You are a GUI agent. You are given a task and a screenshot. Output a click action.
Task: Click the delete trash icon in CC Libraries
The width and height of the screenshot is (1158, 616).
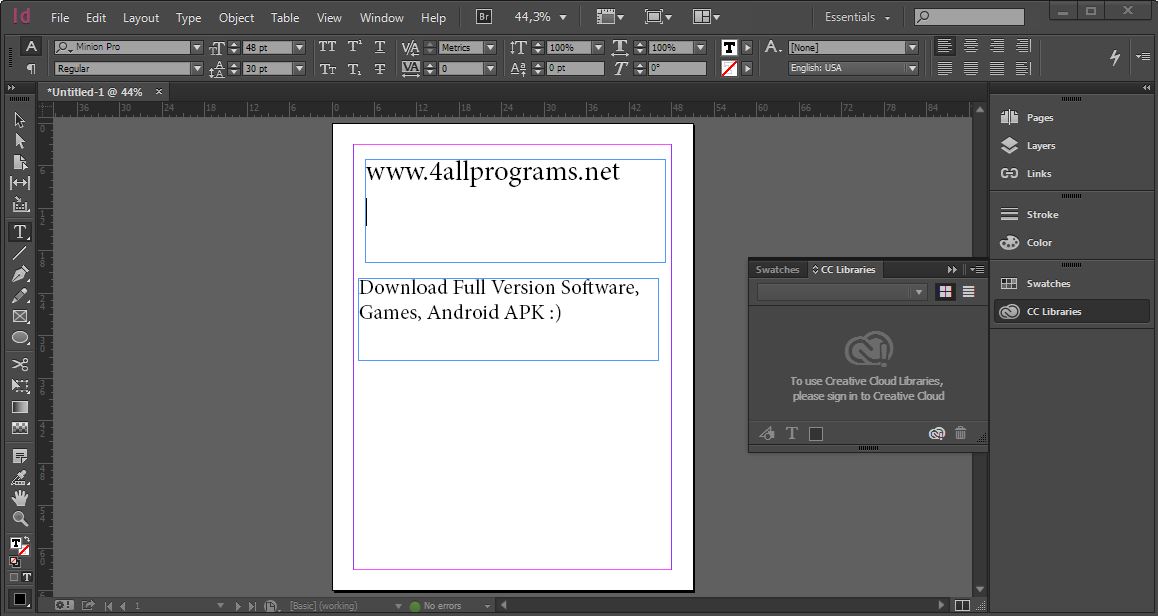tap(960, 434)
